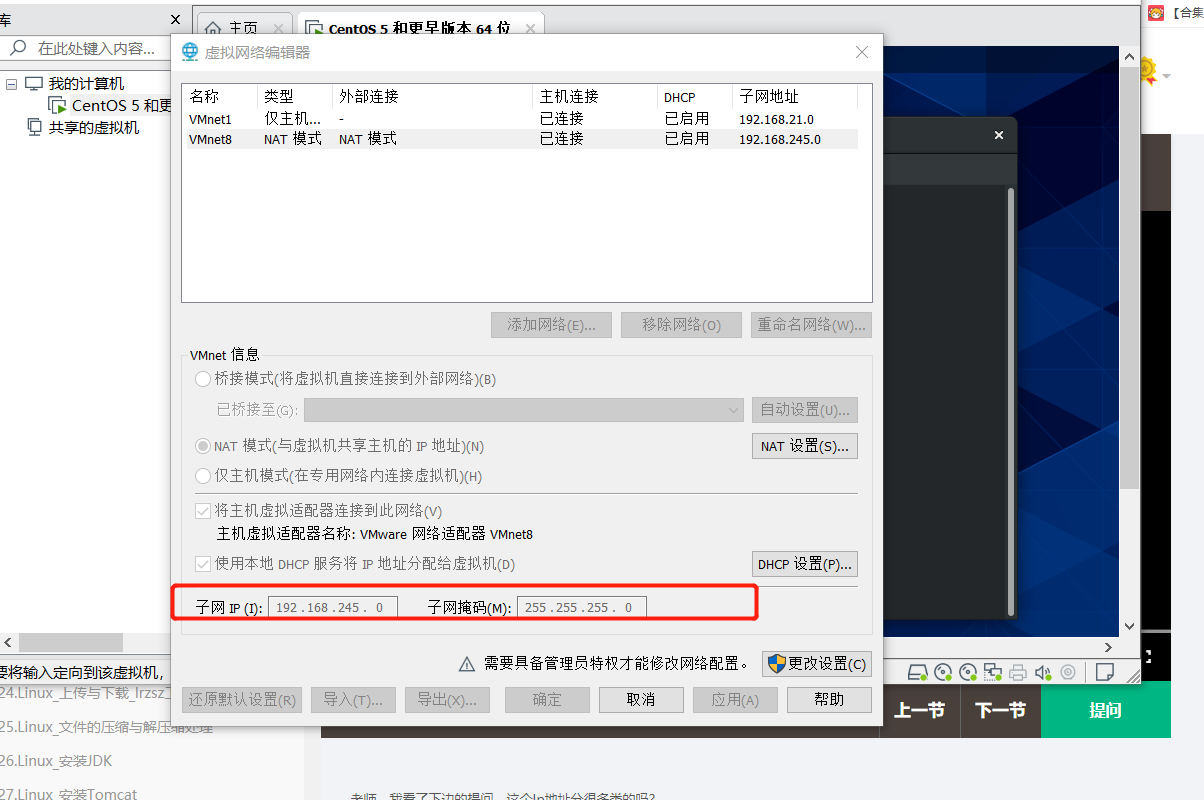The height and width of the screenshot is (800, 1204).
Task: Collapse the My Computer tree node
Action: (11, 84)
